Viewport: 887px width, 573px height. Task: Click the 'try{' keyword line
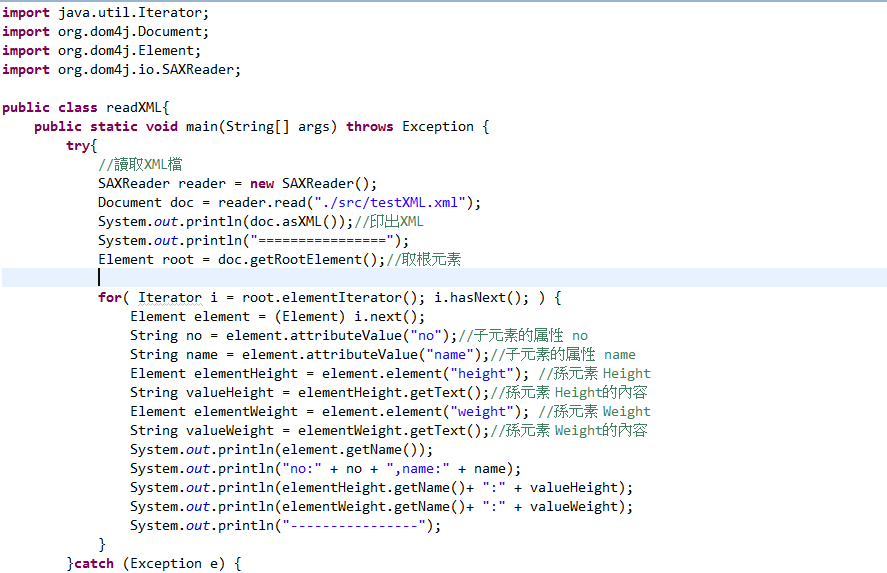[81, 146]
